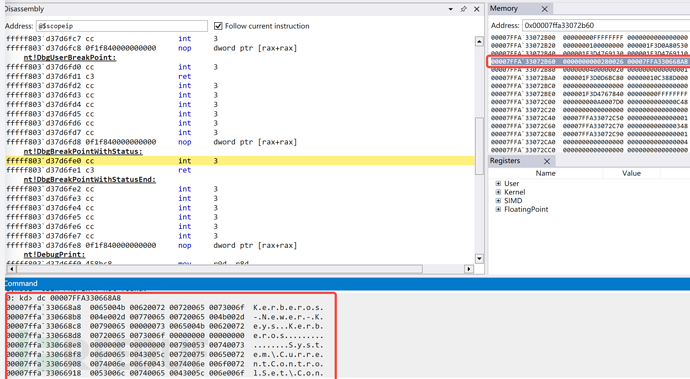The image size is (690, 379).
Task: Close the Memory tab
Action: (545, 9)
